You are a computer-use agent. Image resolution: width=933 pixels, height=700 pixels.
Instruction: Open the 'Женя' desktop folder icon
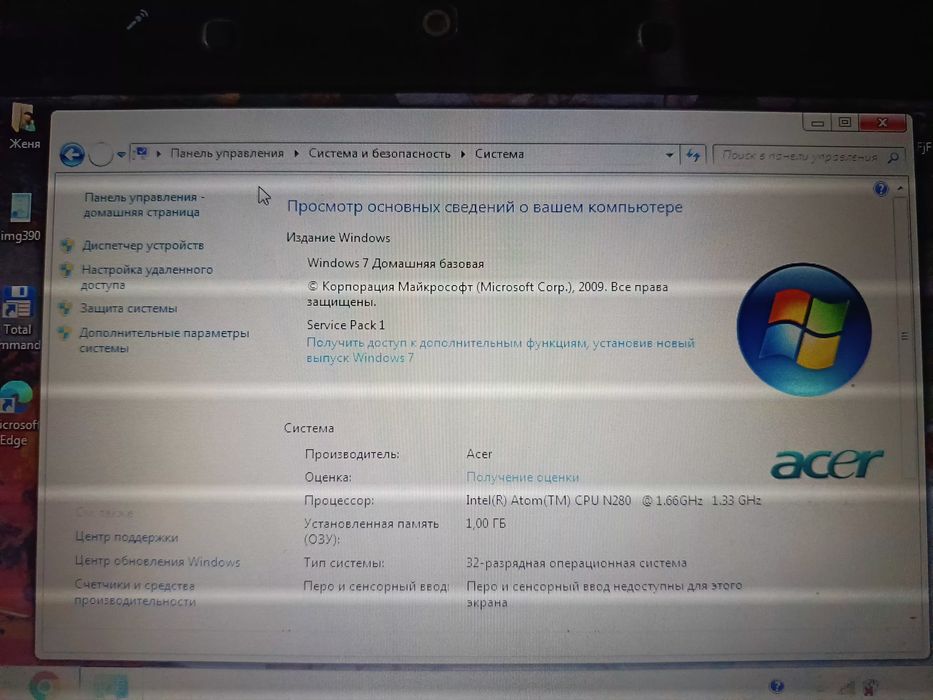pos(24,125)
